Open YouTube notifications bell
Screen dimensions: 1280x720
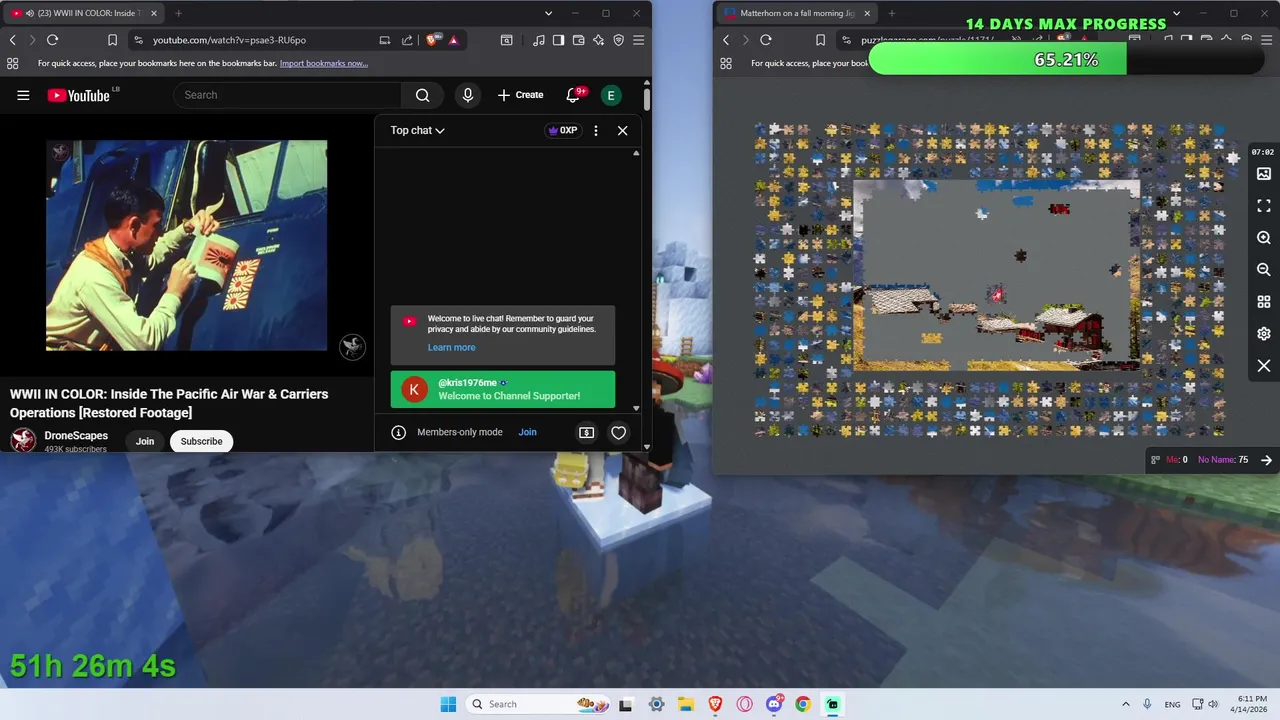(573, 95)
